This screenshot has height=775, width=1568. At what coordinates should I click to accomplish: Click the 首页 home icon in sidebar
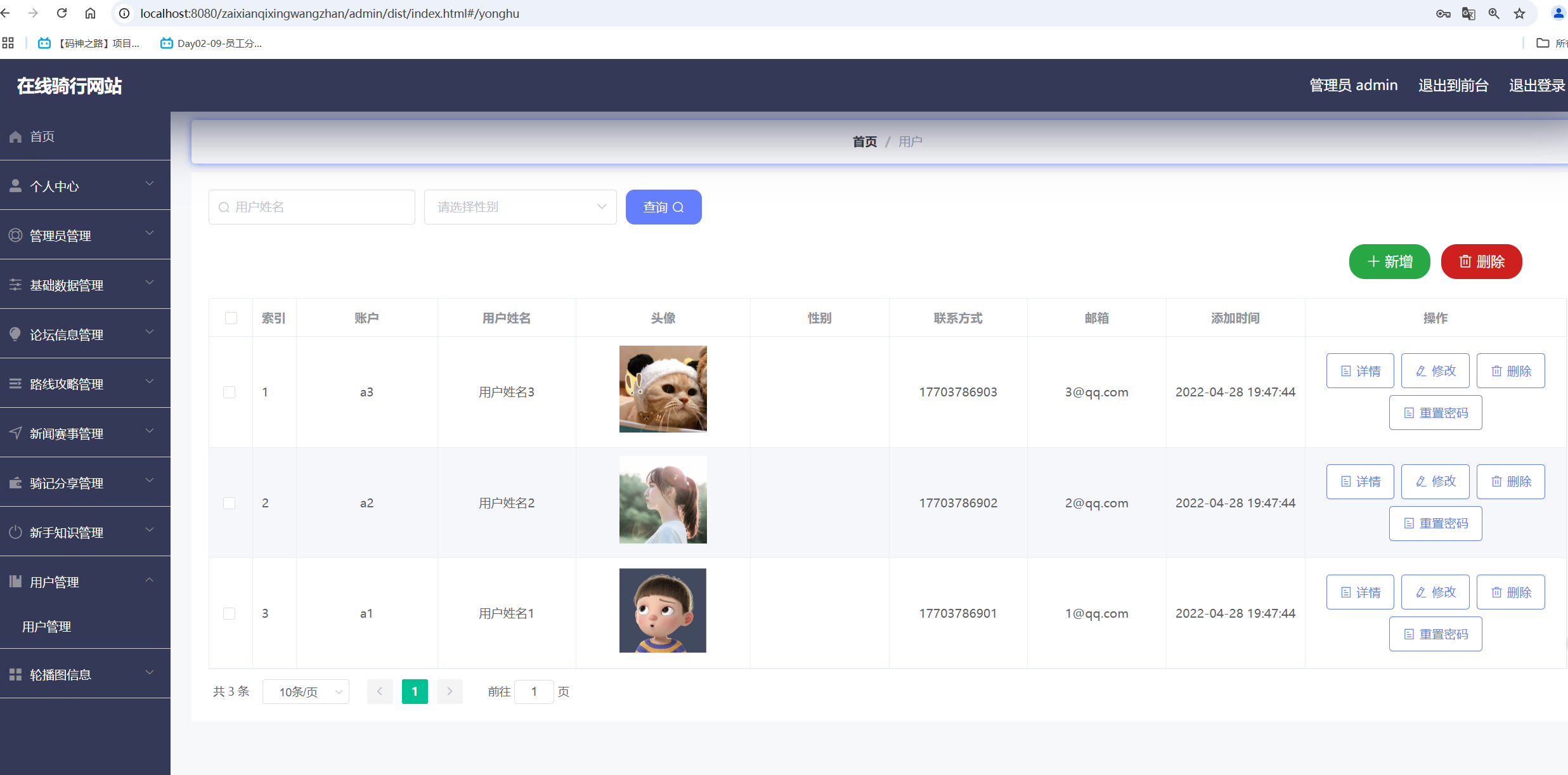tap(15, 136)
